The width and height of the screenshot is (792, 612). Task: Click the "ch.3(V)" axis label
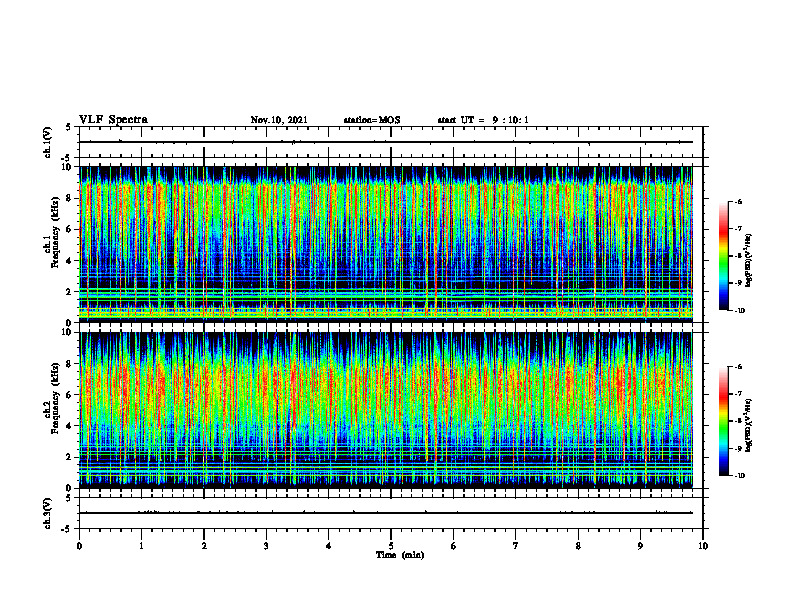pos(48,514)
